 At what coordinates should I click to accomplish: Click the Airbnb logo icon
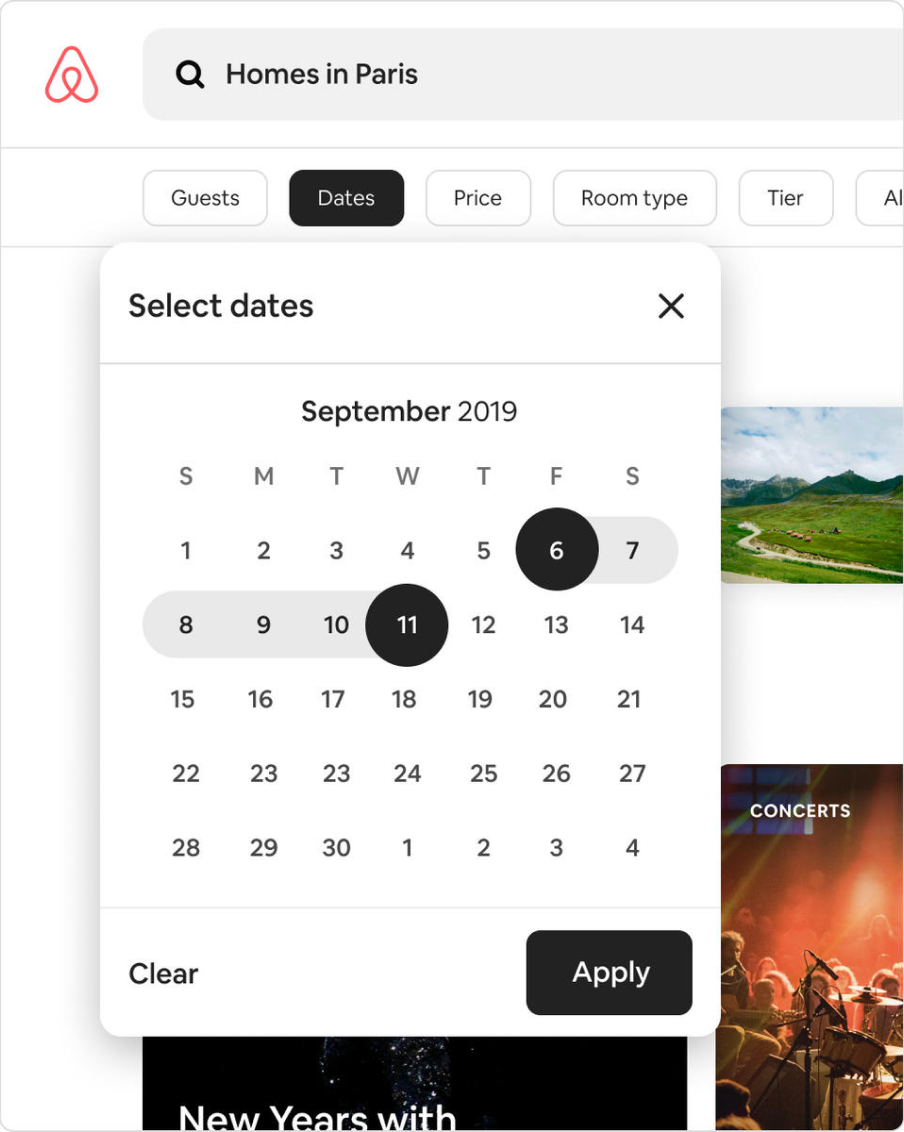tap(72, 75)
